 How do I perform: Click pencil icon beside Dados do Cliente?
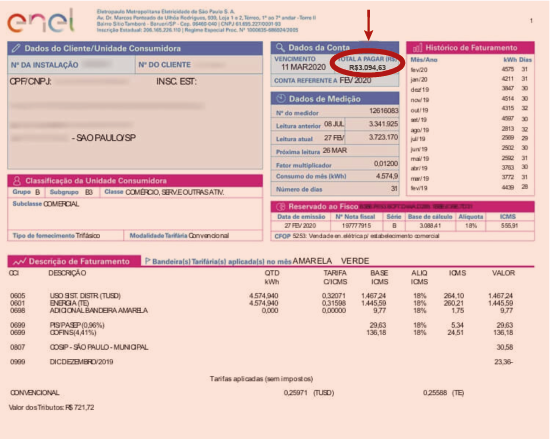16,48
